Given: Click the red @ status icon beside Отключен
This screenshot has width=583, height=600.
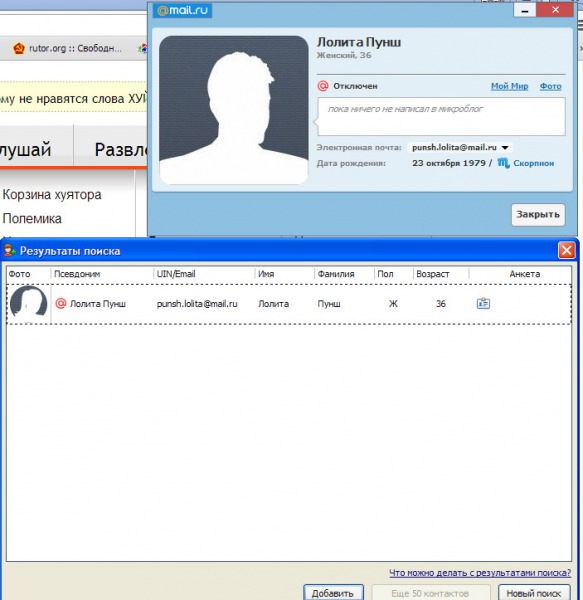Looking at the screenshot, I should coord(323,86).
